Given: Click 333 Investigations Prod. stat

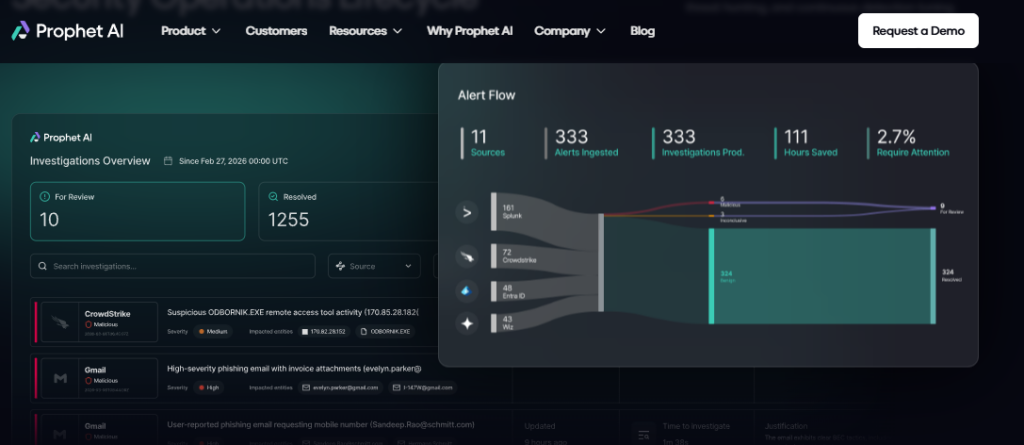Looking at the screenshot, I should pos(699,143).
